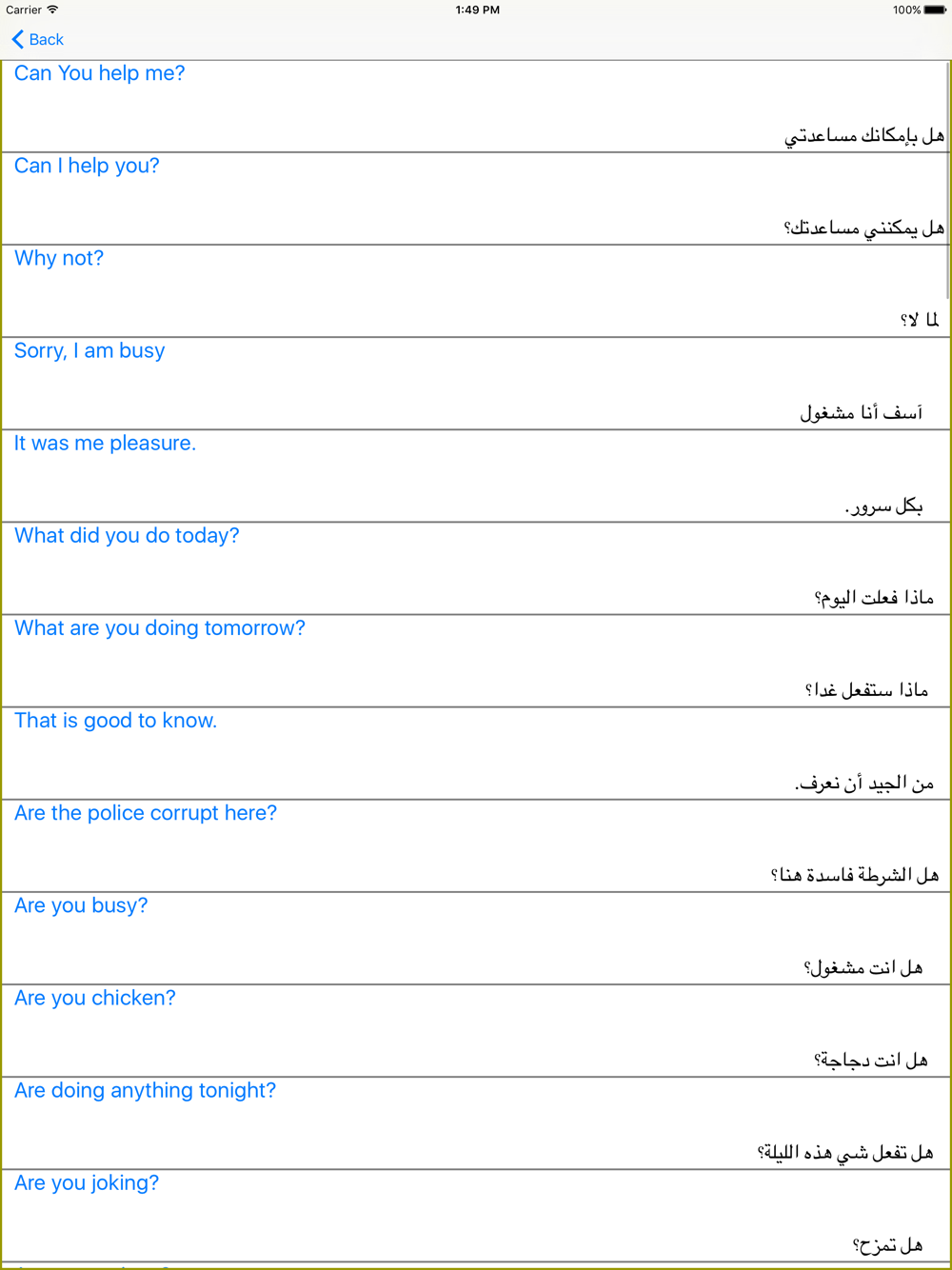The image size is (952, 1270).
Task: Tap the Arabic text under 'Are you busy?'
Action: click(863, 967)
